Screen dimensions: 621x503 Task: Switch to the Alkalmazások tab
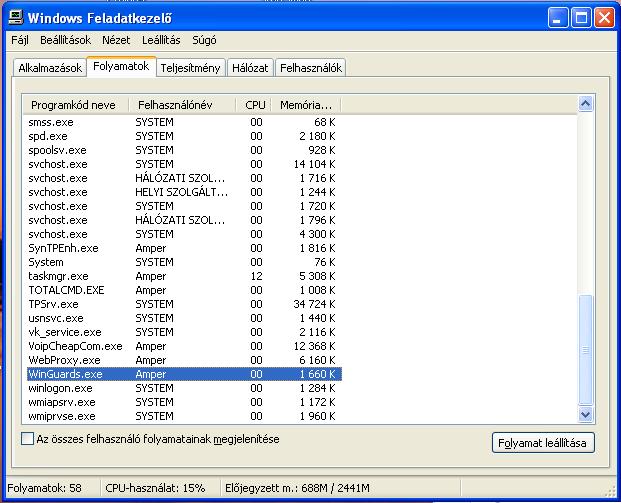50,68
